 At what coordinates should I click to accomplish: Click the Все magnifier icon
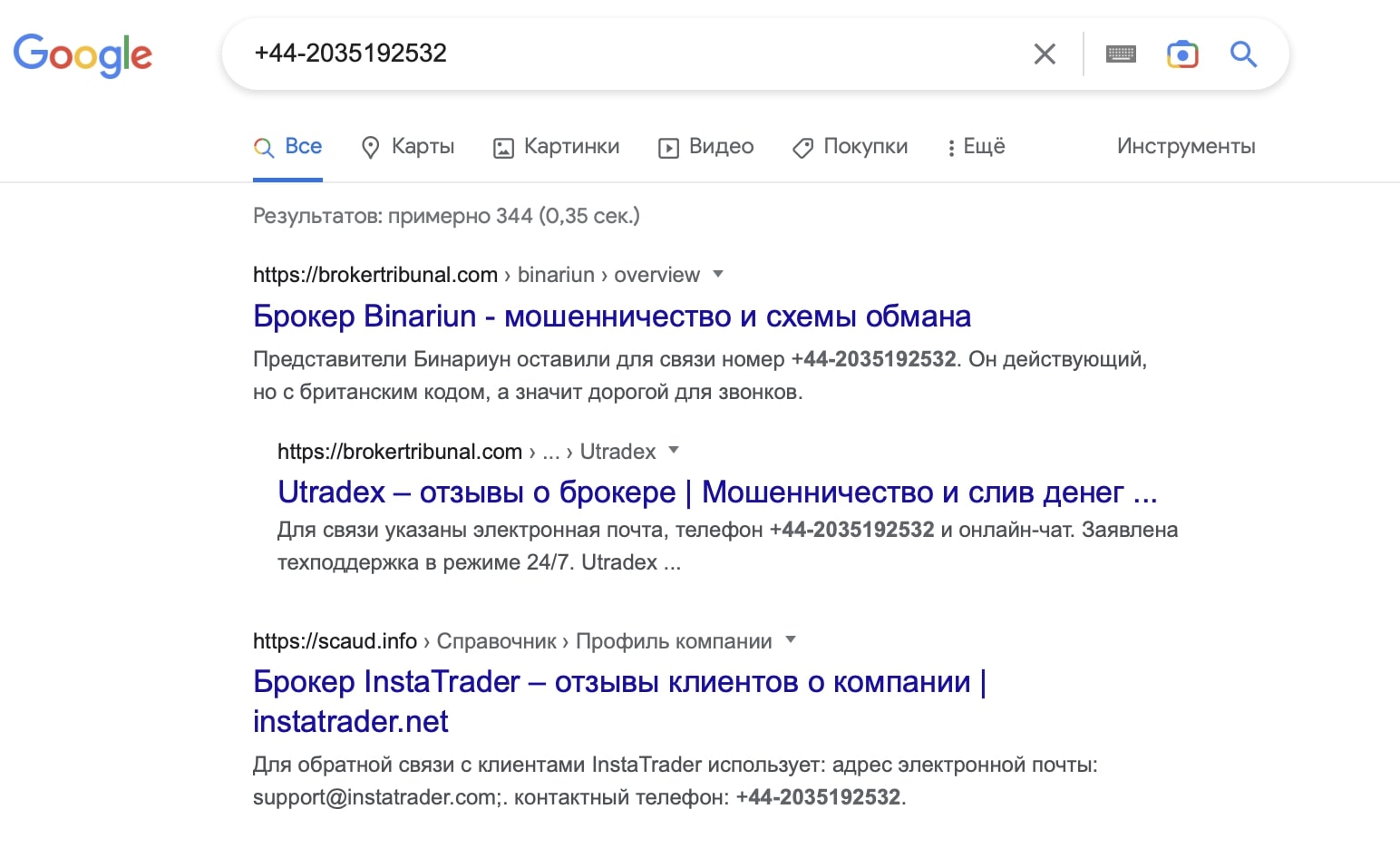pyautogui.click(x=263, y=148)
